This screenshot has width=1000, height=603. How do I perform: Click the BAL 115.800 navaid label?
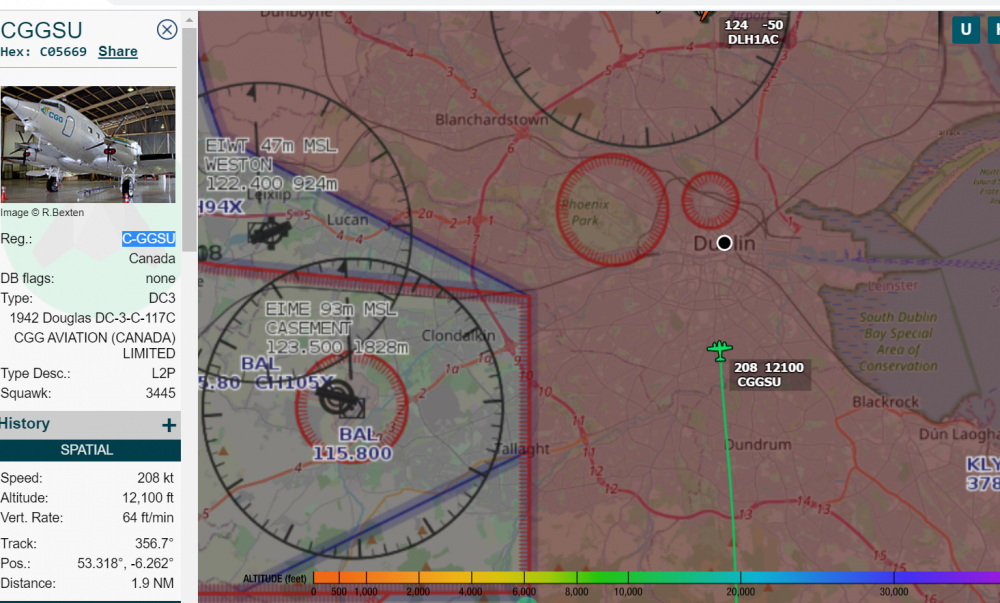click(351, 444)
